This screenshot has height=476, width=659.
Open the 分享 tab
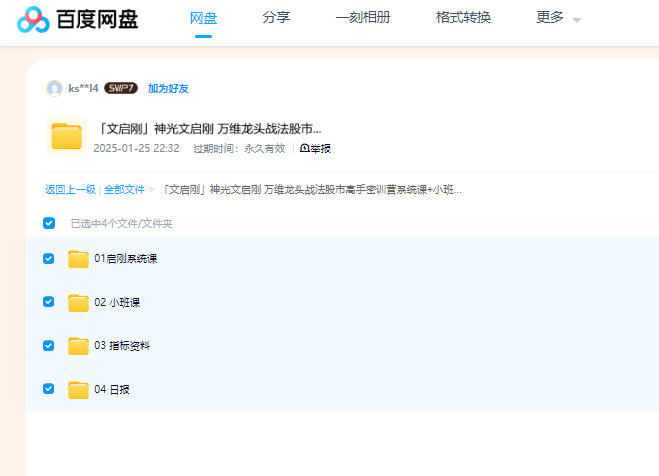(x=276, y=17)
